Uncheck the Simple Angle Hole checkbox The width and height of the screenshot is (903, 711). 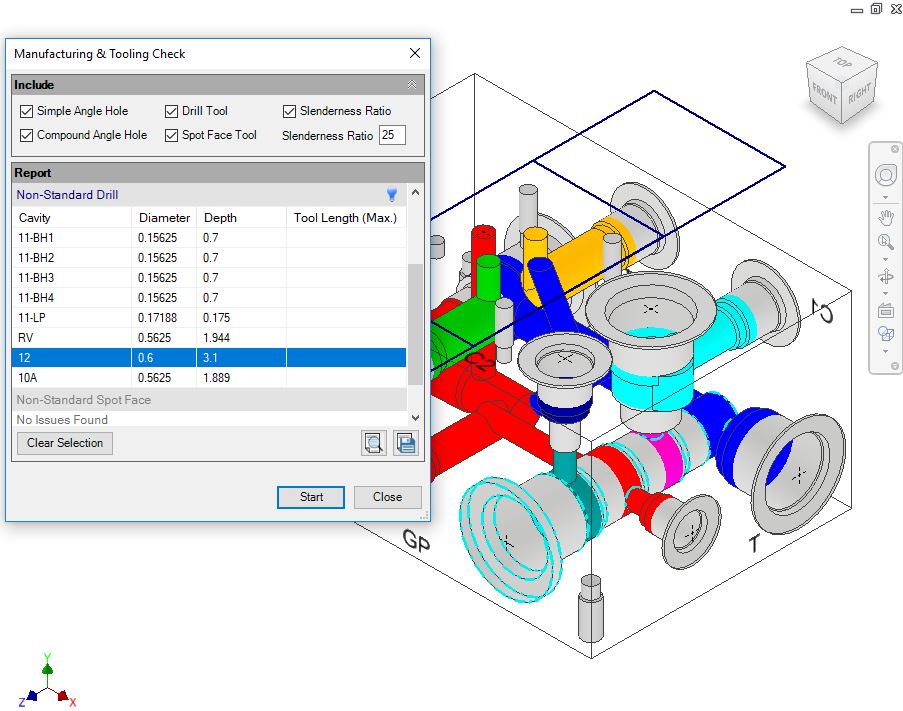[27, 111]
